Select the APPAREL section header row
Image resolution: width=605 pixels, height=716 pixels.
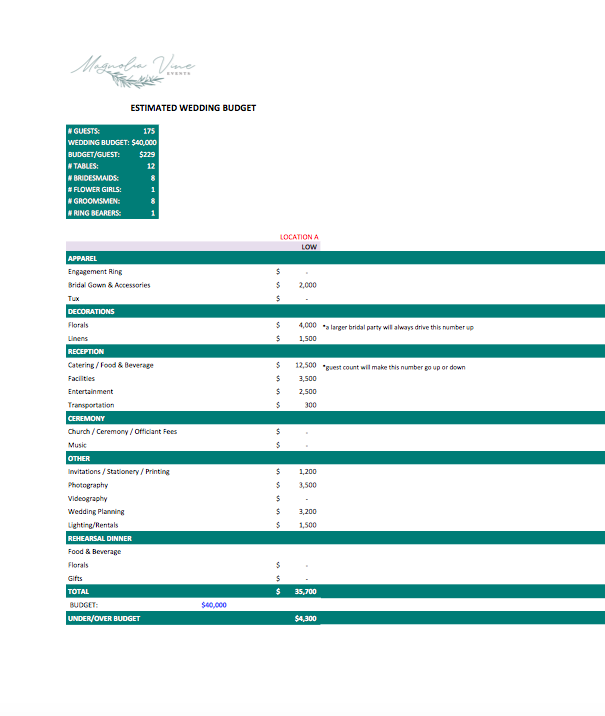pos(336,258)
